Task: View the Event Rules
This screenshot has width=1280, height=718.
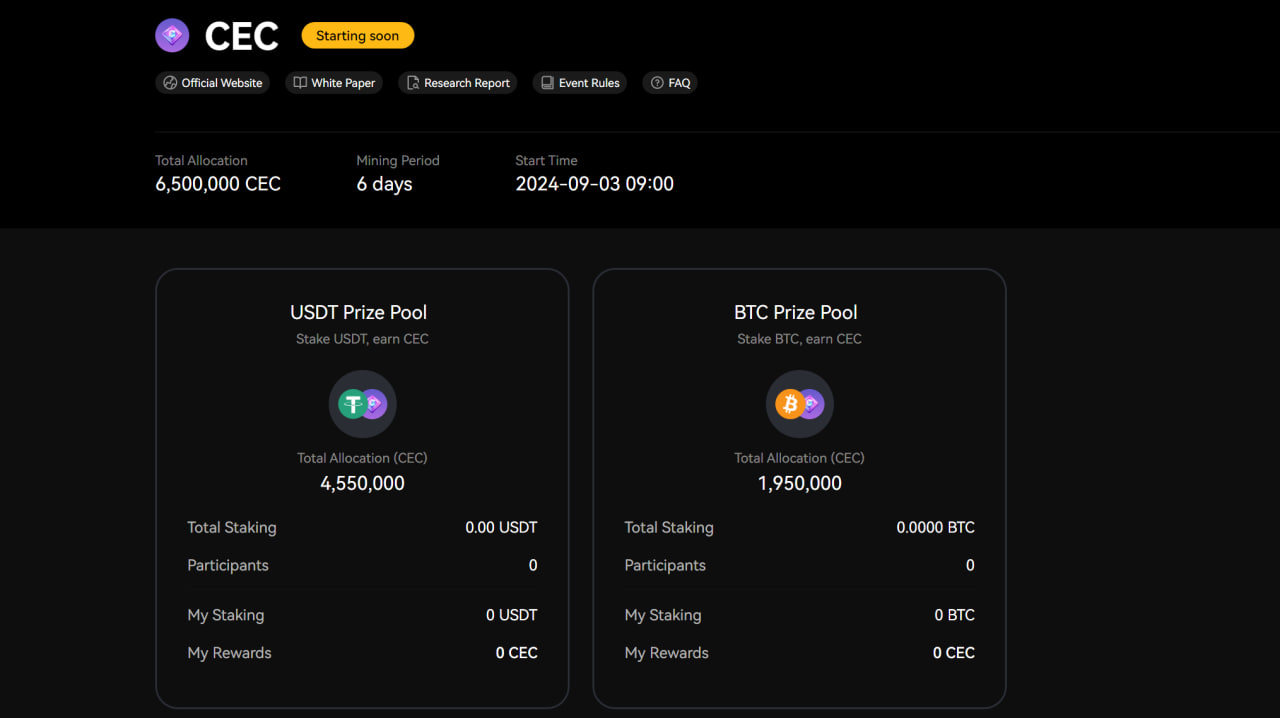Action: coord(589,83)
